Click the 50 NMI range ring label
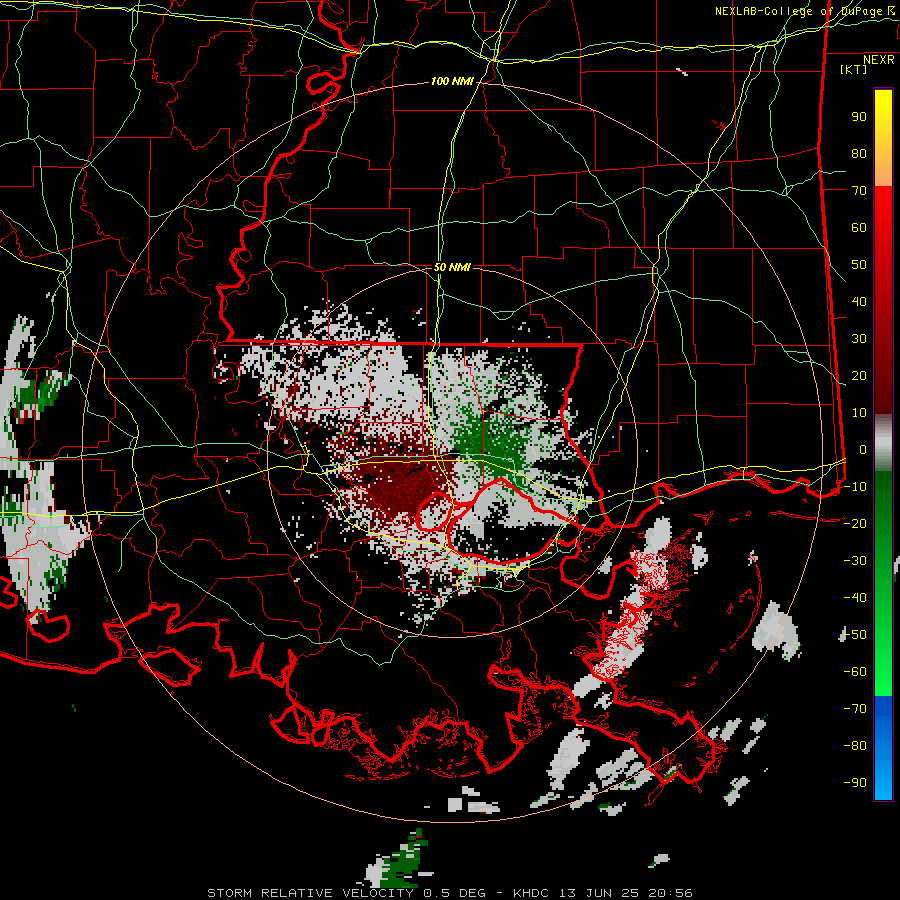Image resolution: width=900 pixels, height=900 pixels. (x=452, y=267)
